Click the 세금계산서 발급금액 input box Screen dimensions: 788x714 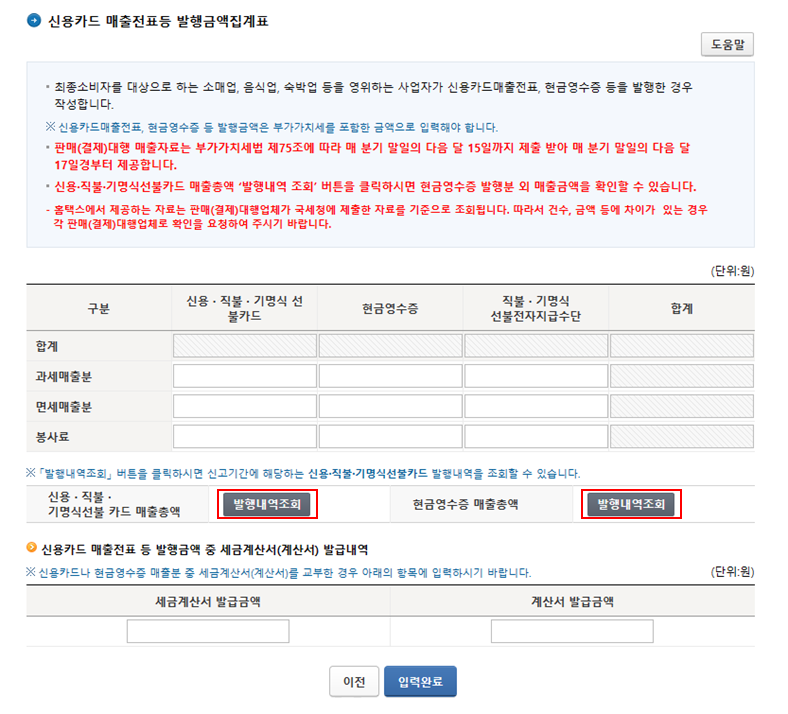[x=208, y=631]
